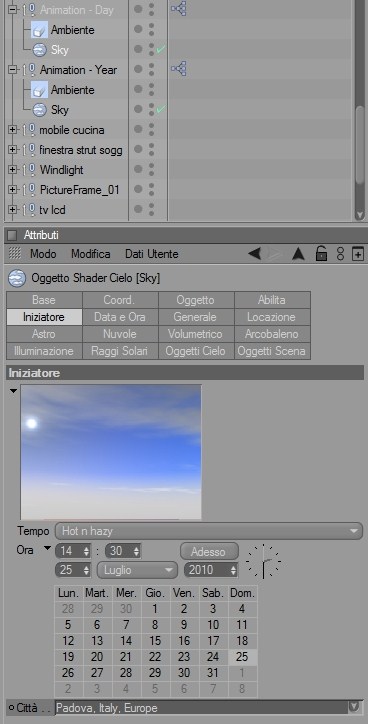Open the Modifica menu
Viewport: 368px width, 724px height.
(90, 254)
